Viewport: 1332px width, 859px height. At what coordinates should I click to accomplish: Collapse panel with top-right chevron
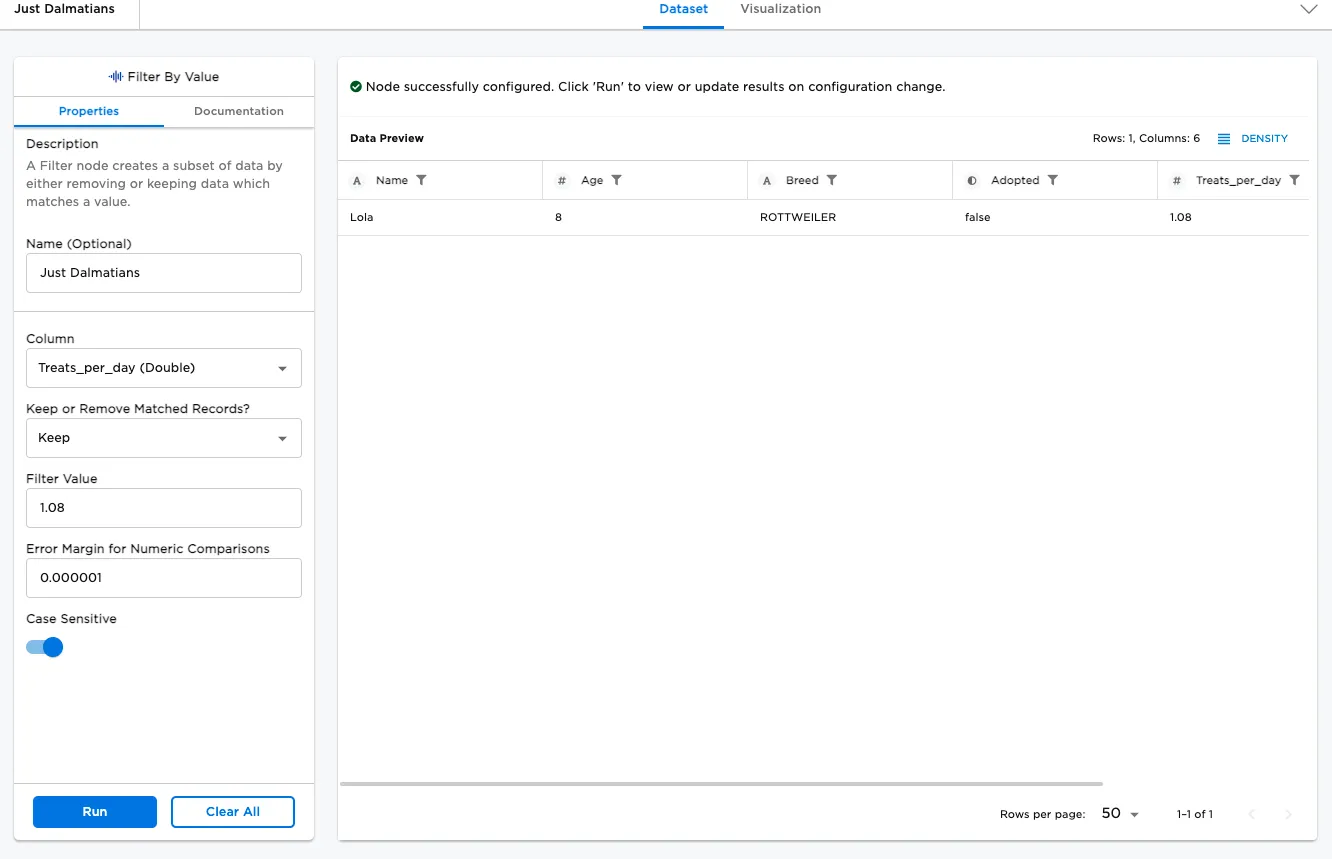(1308, 9)
